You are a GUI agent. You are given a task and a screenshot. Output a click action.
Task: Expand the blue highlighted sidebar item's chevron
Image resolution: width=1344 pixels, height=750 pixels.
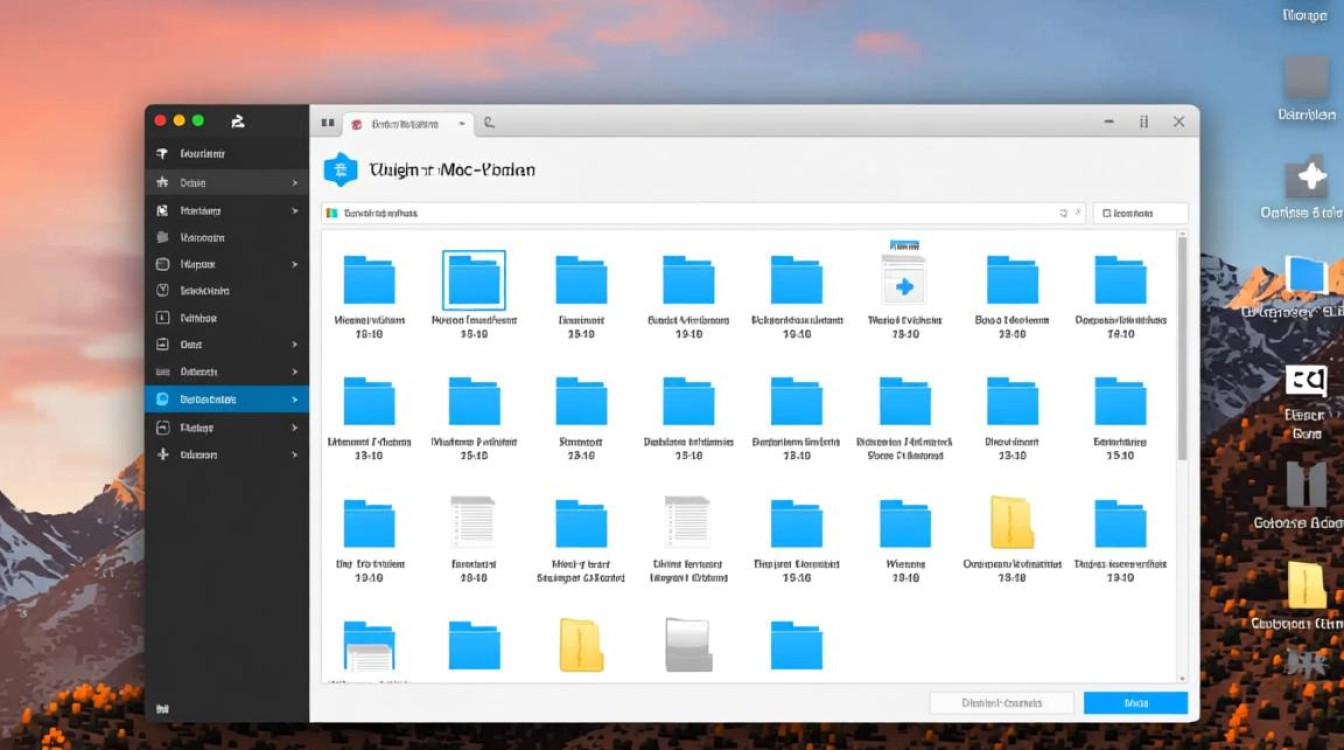(x=294, y=399)
